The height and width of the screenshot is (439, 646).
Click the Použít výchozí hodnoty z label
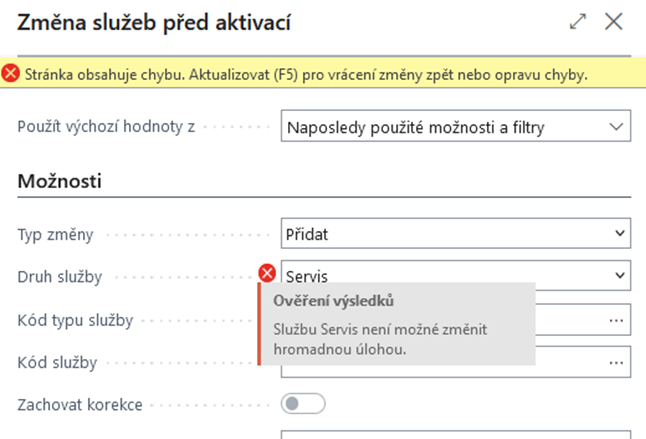pyautogui.click(x=106, y=127)
